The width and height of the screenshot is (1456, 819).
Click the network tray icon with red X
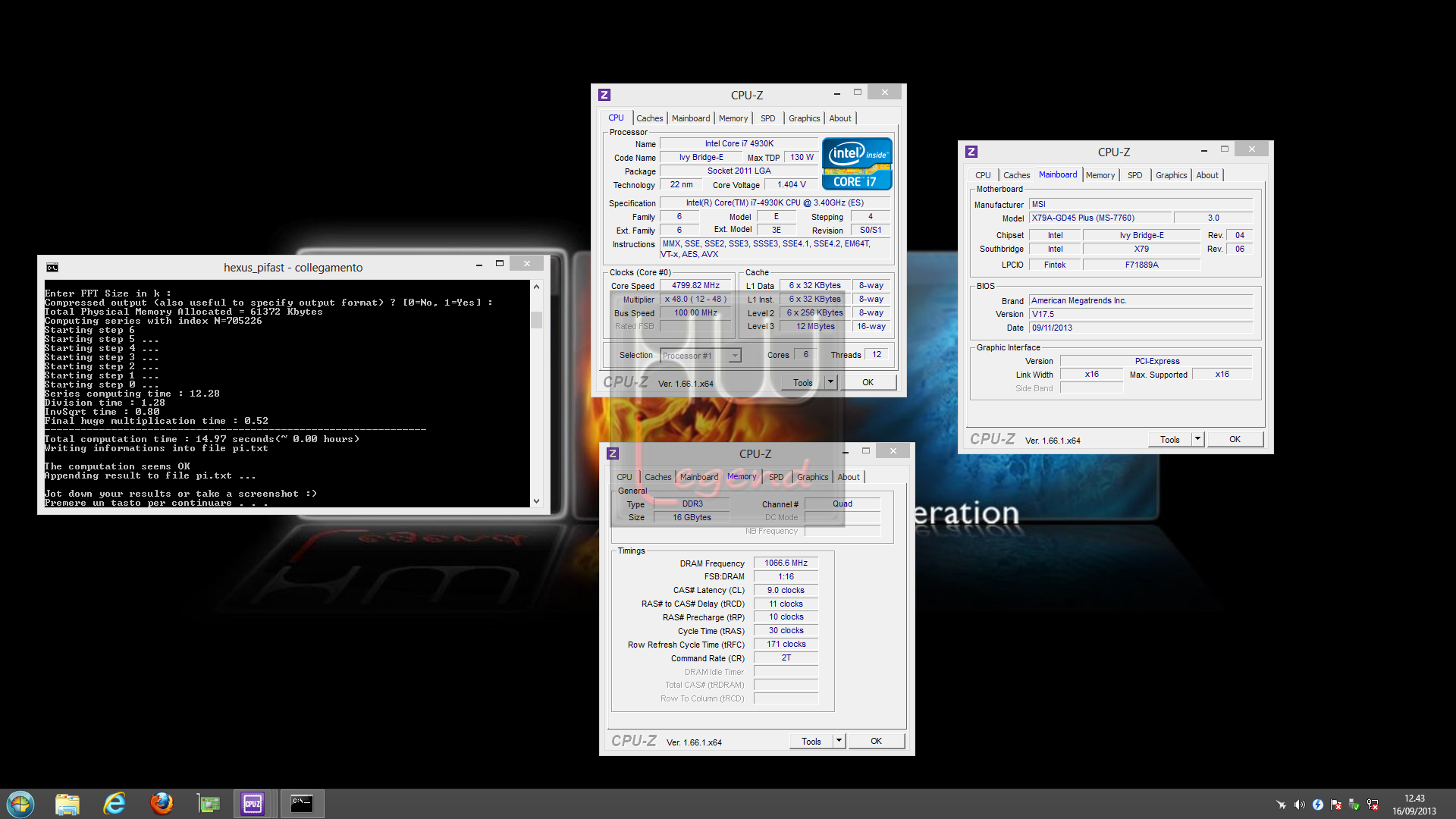point(1373,805)
